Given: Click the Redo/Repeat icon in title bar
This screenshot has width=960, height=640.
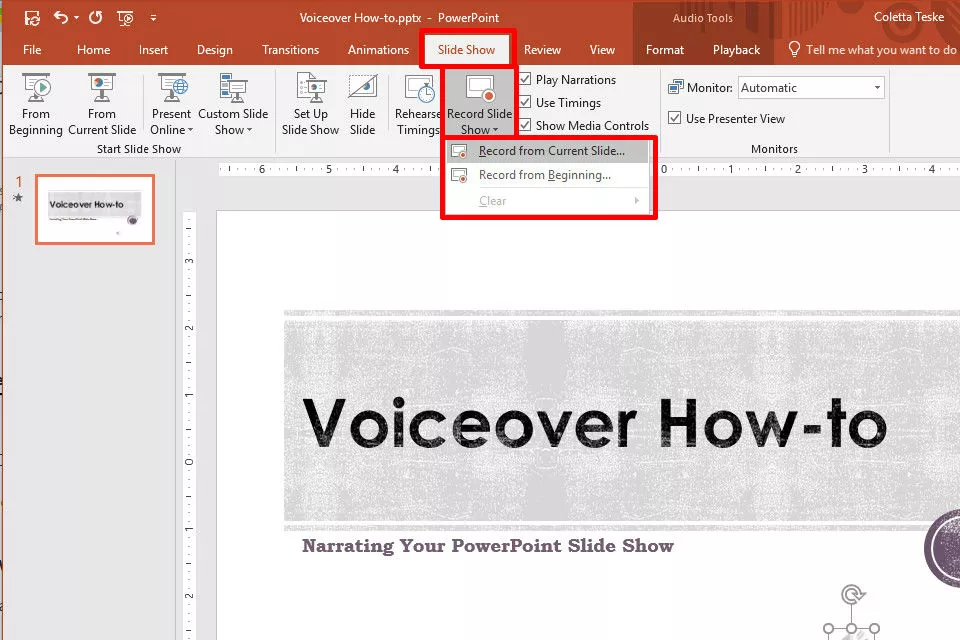Looking at the screenshot, I should pos(96,18).
